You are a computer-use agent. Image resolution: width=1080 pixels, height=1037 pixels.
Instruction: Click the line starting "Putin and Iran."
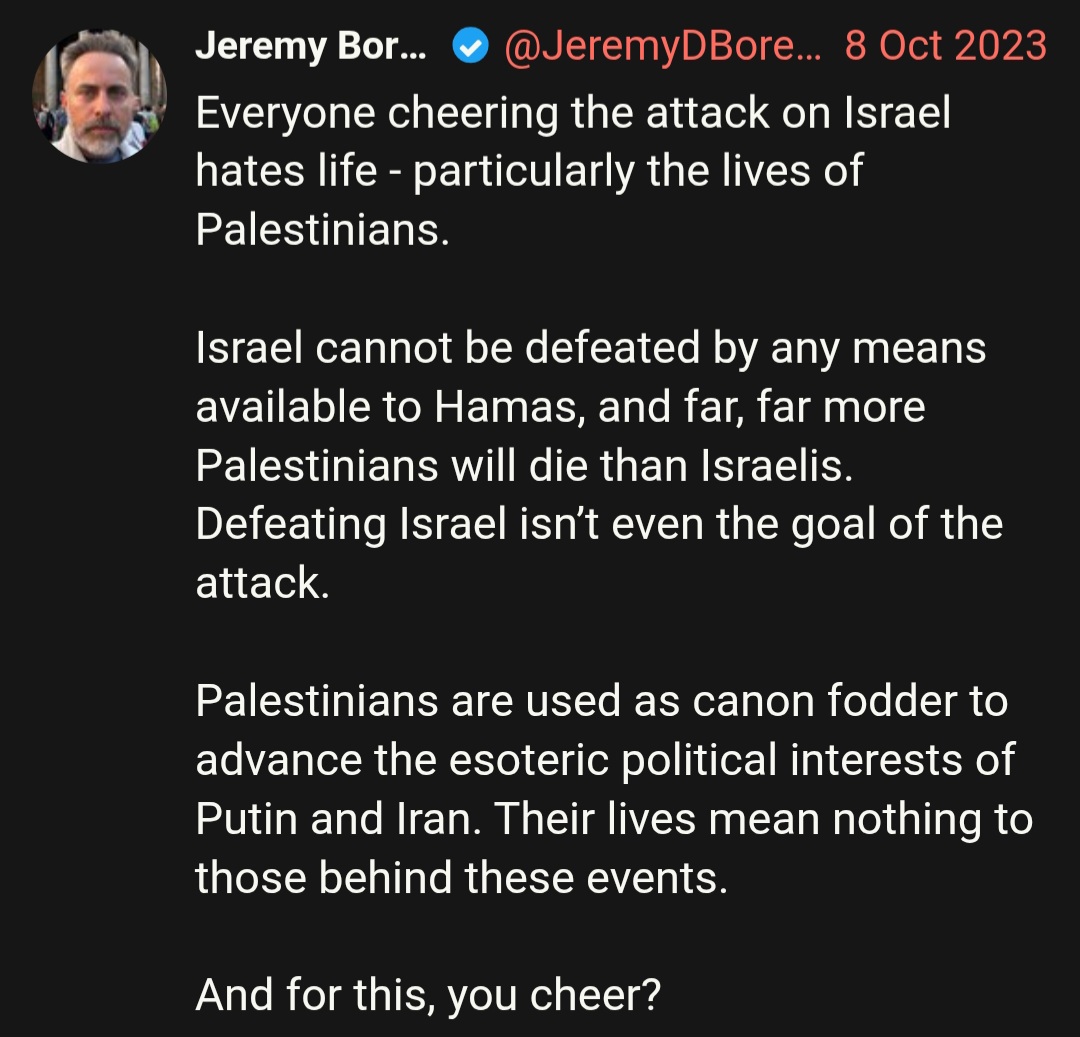pos(614,819)
